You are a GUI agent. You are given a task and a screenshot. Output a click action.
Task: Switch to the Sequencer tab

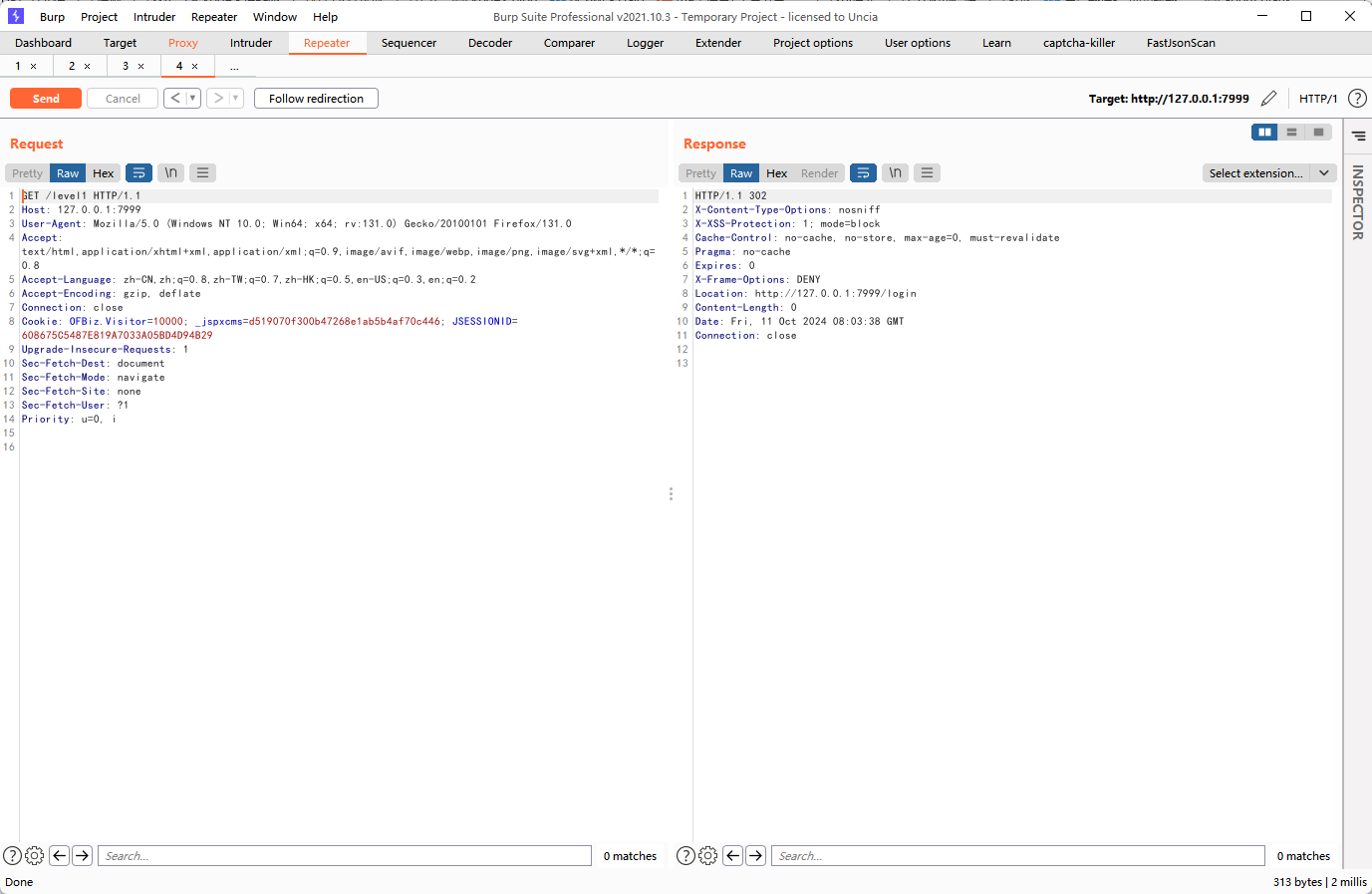[409, 43]
